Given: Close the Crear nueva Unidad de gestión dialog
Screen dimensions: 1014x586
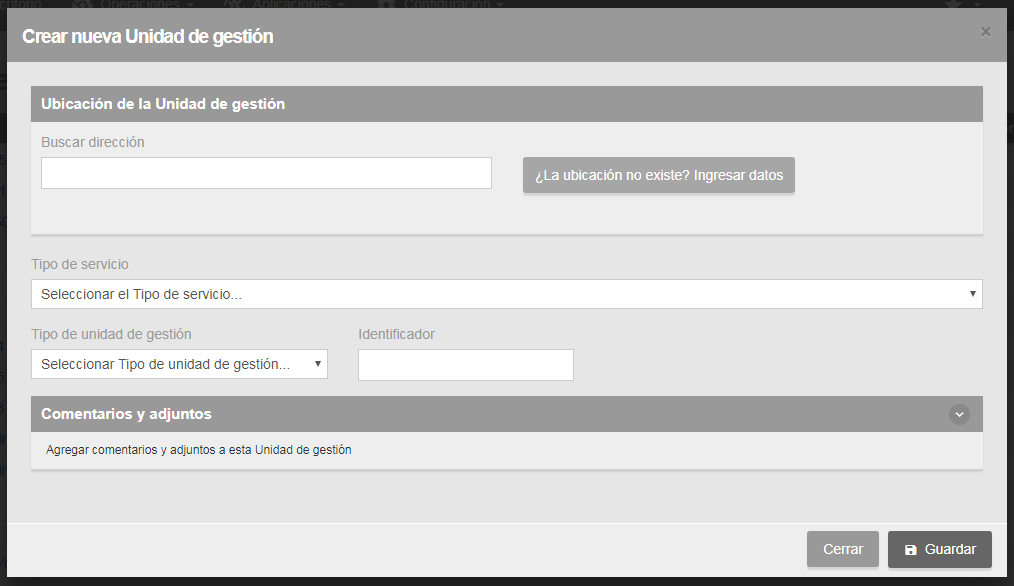Looking at the screenshot, I should click(x=985, y=32).
